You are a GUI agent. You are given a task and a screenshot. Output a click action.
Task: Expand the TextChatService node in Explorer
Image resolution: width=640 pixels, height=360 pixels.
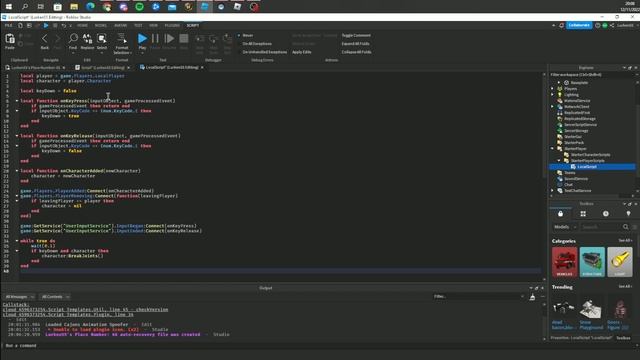coord(553,191)
